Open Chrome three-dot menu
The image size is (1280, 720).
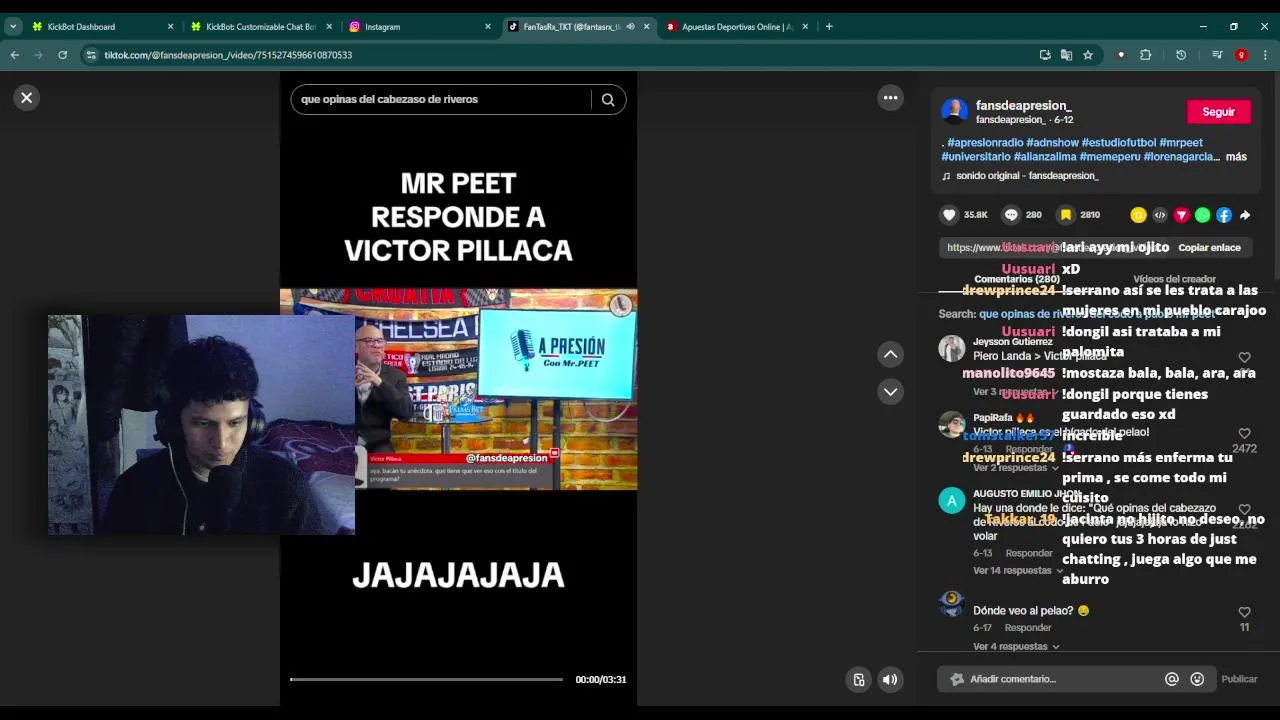pos(1265,55)
